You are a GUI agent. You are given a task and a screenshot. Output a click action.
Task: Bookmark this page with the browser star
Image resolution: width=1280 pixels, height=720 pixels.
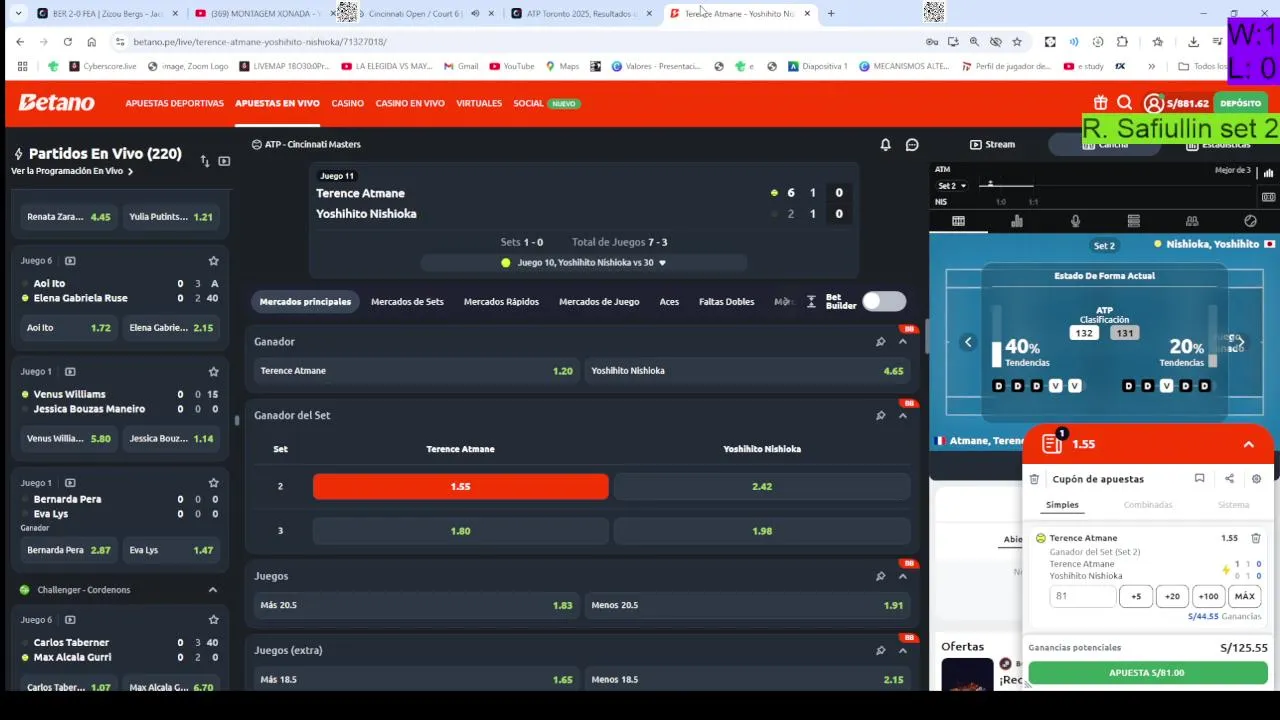tap(1017, 42)
